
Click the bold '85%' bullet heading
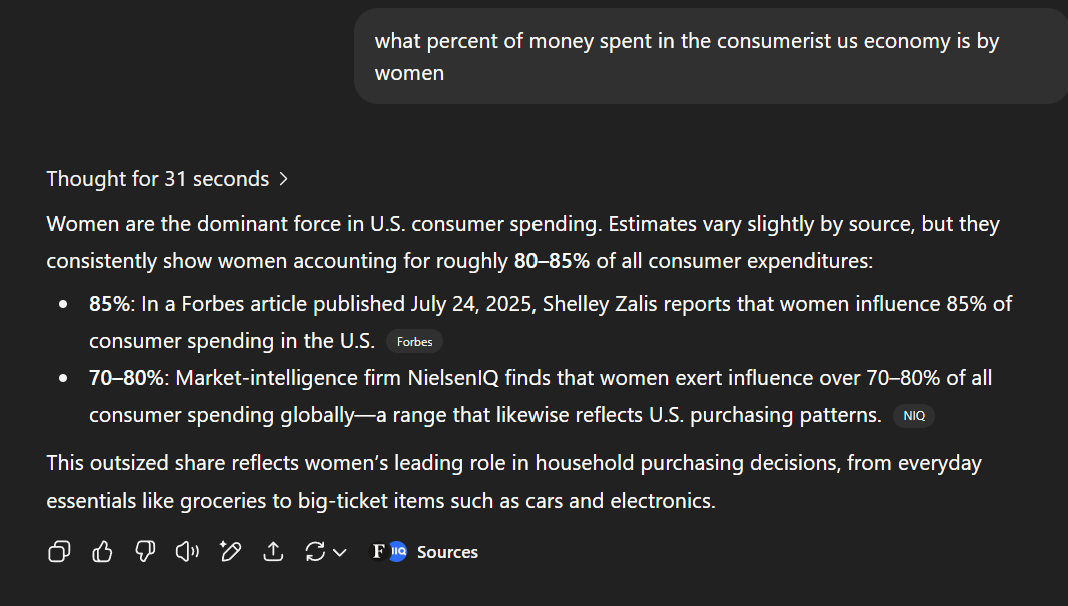110,304
